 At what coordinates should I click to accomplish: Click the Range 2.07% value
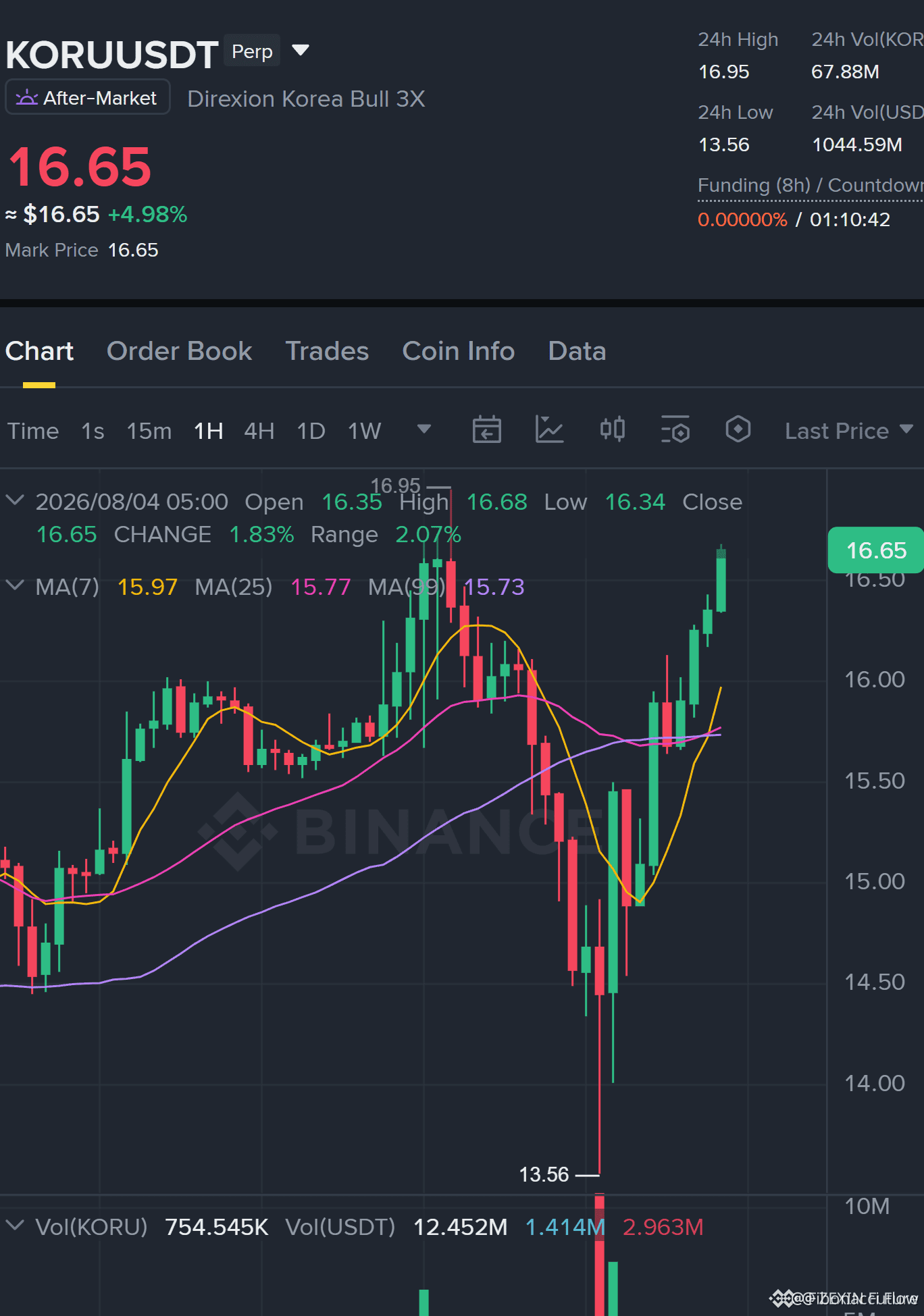click(428, 534)
